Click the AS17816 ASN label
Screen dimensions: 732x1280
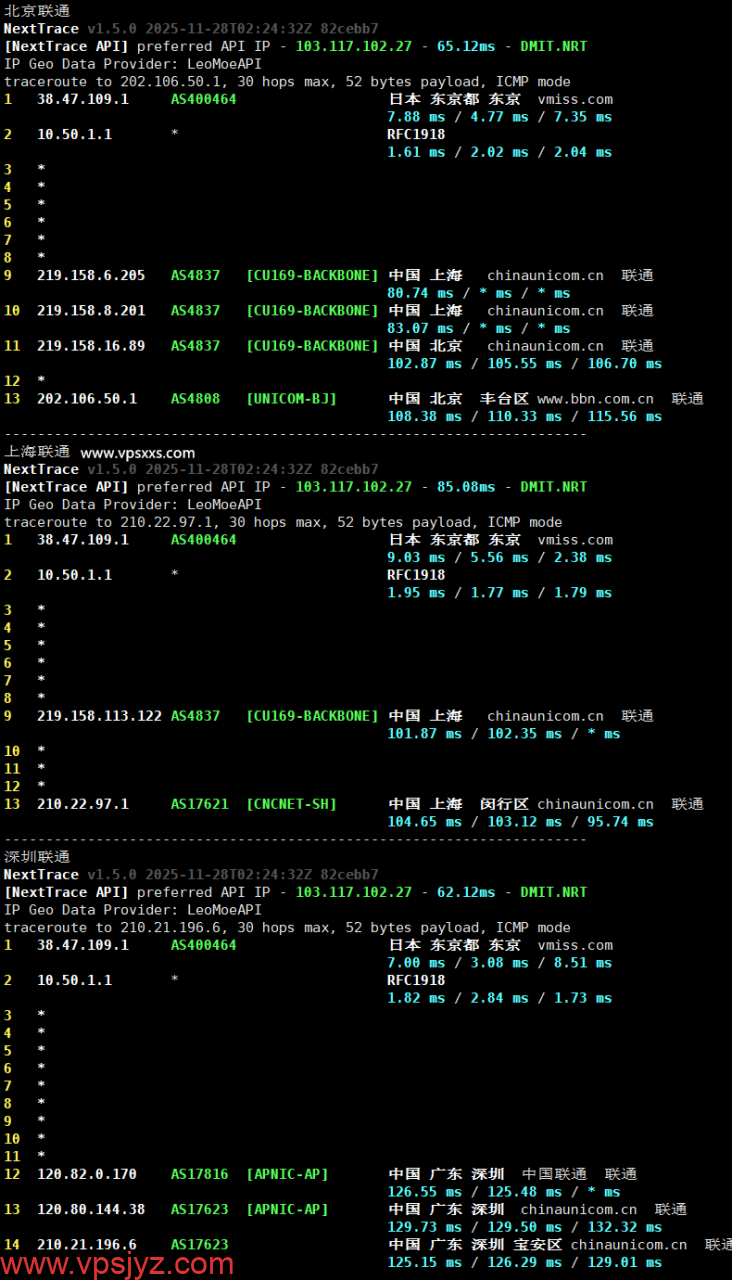tap(199, 1174)
